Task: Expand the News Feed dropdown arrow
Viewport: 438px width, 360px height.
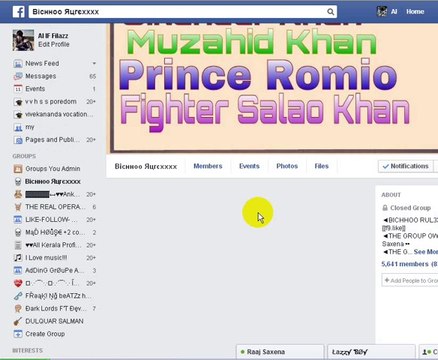Action: (x=94, y=63)
